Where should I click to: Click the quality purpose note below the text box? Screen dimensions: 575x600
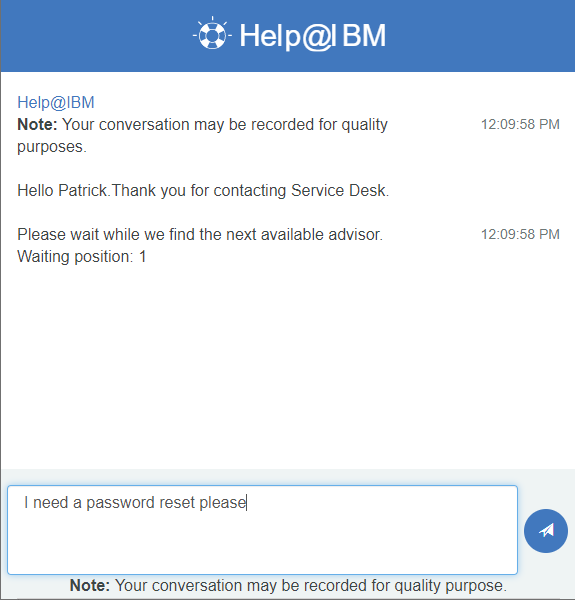(288, 585)
